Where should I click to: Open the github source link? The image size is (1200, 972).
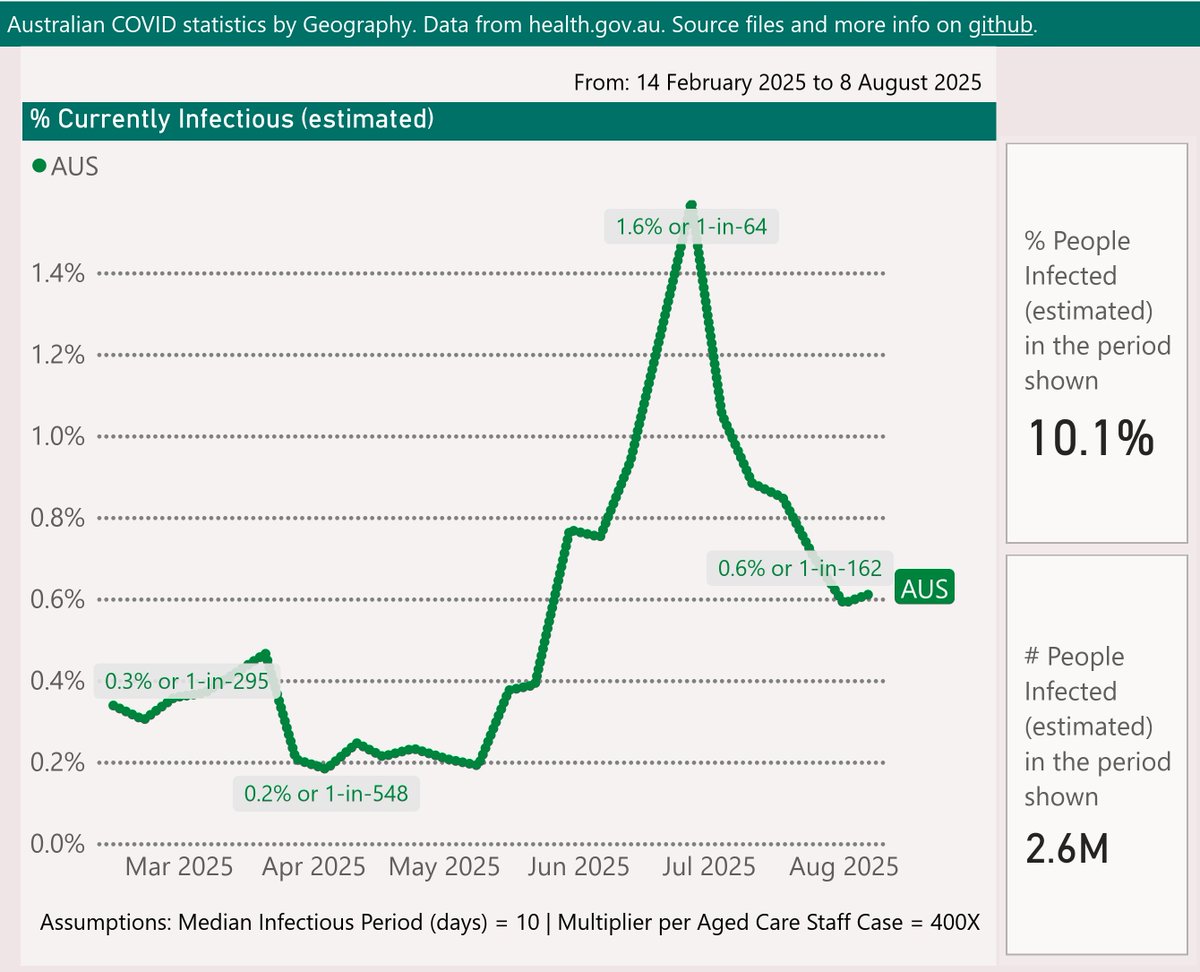click(999, 25)
